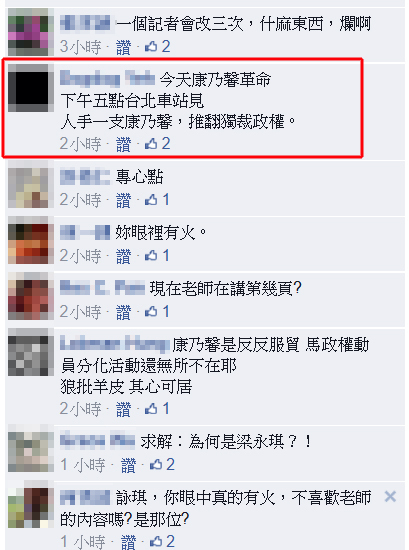Like the '今天康乃馨革命' comment via 讚 link

[123, 144]
